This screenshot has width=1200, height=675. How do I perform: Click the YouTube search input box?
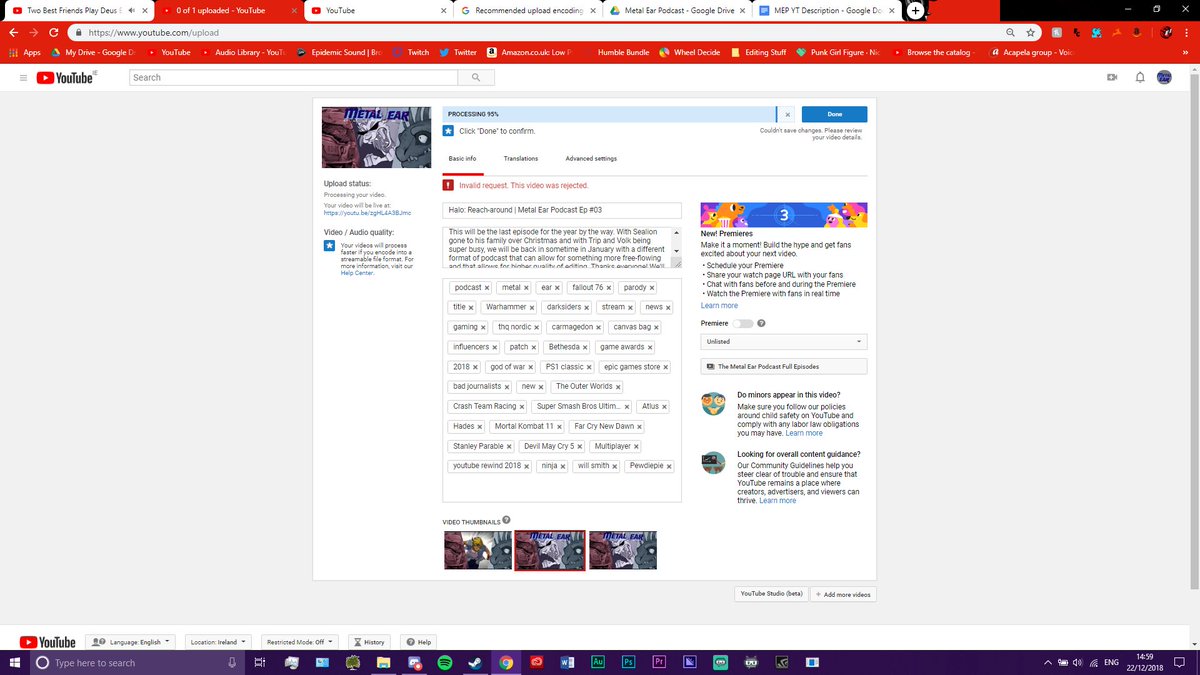[292, 77]
